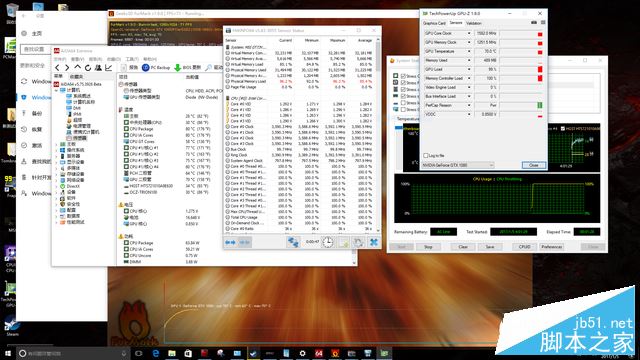Expand 显示设备 node in AIDA64 tree
Screen dimensions: 640x360
click(57, 162)
